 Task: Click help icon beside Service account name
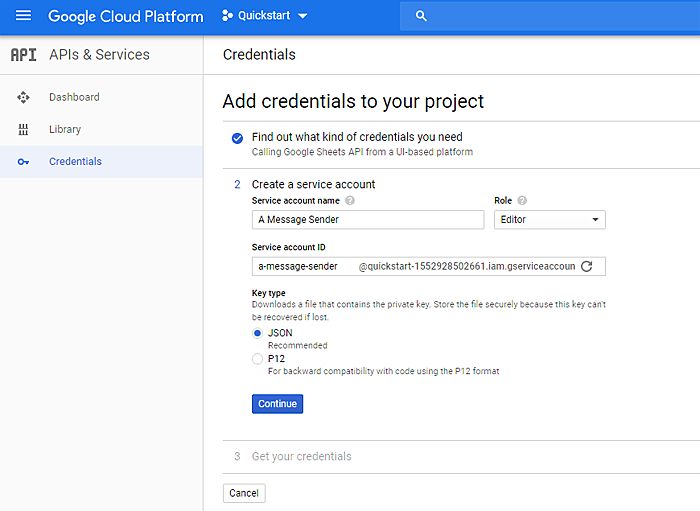point(349,201)
